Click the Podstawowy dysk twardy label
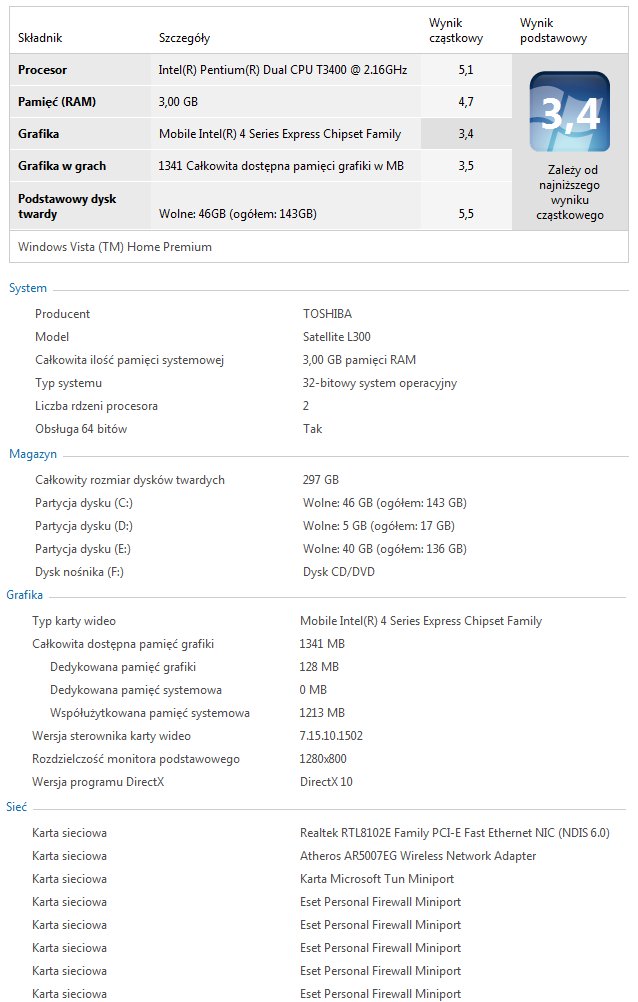This screenshot has height=1002, width=638. click(67, 206)
